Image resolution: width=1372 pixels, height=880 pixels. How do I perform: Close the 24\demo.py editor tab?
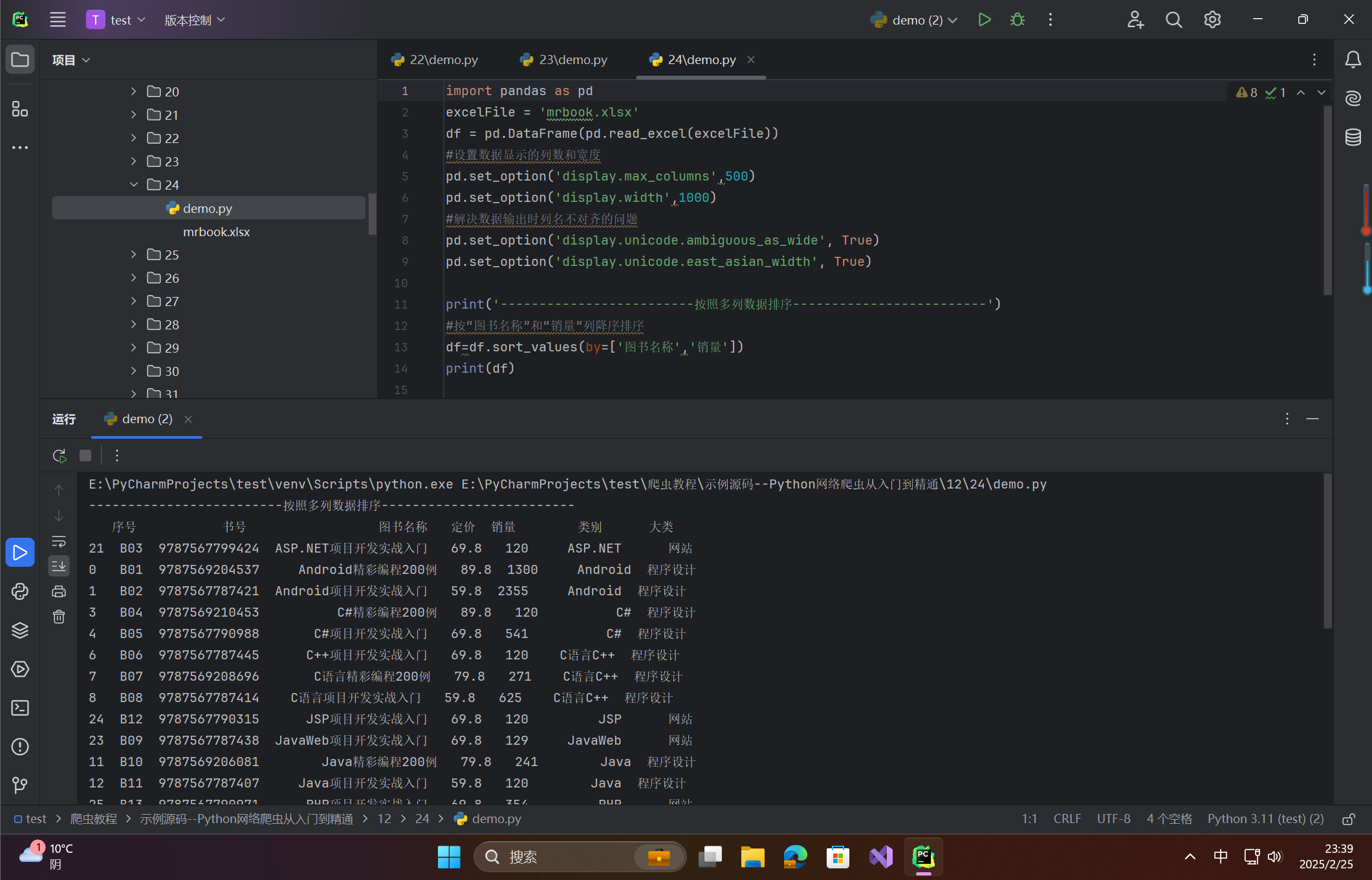pyautogui.click(x=751, y=60)
